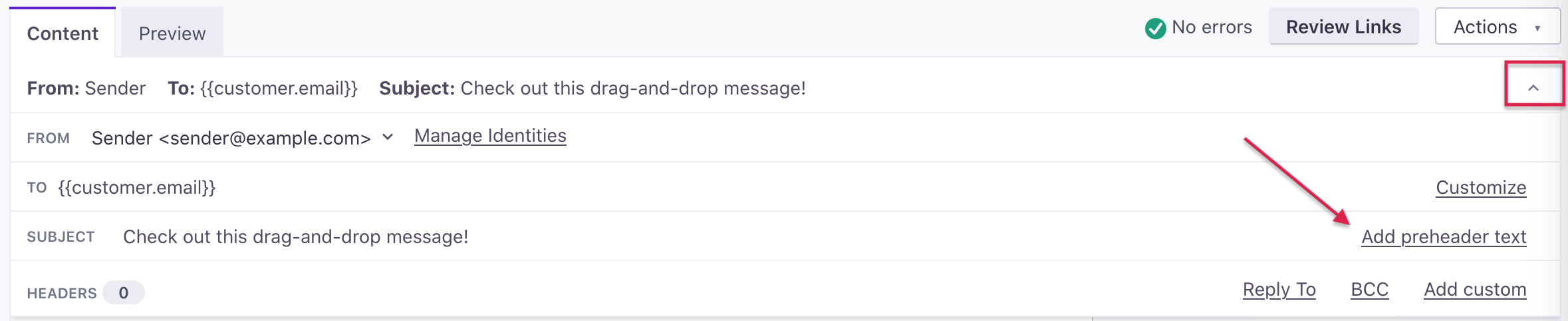The width and height of the screenshot is (1568, 321).
Task: Select the Content tab
Action: (x=63, y=33)
